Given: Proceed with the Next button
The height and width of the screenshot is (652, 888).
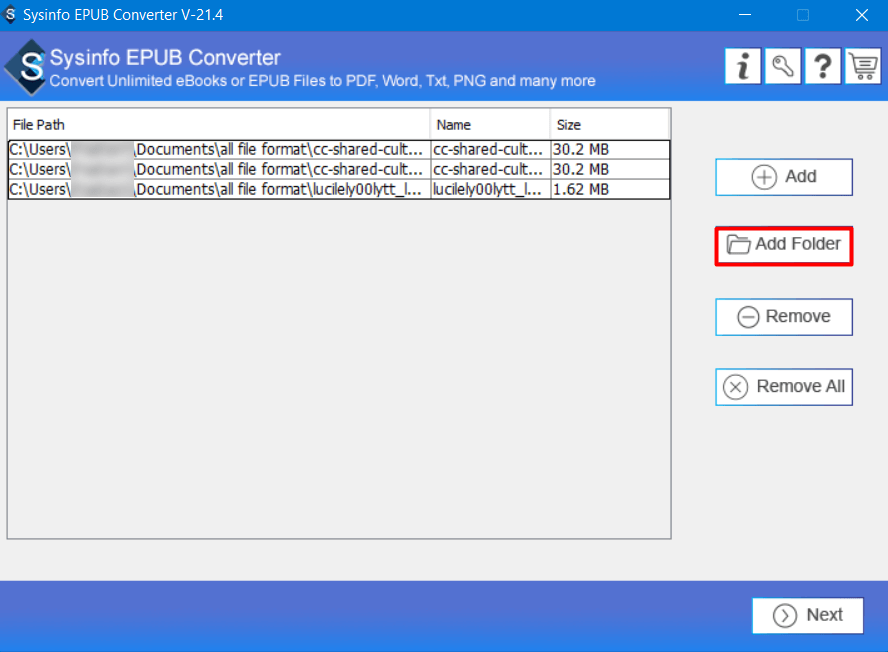Looking at the screenshot, I should (808, 615).
